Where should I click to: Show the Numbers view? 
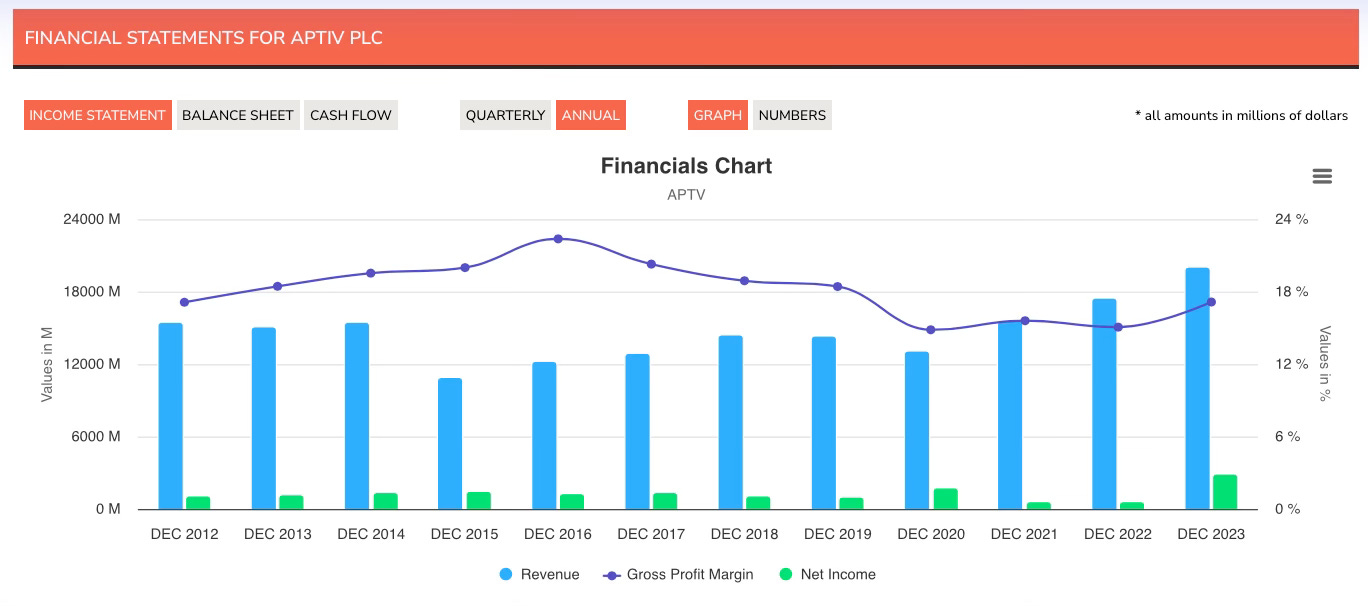click(x=792, y=115)
